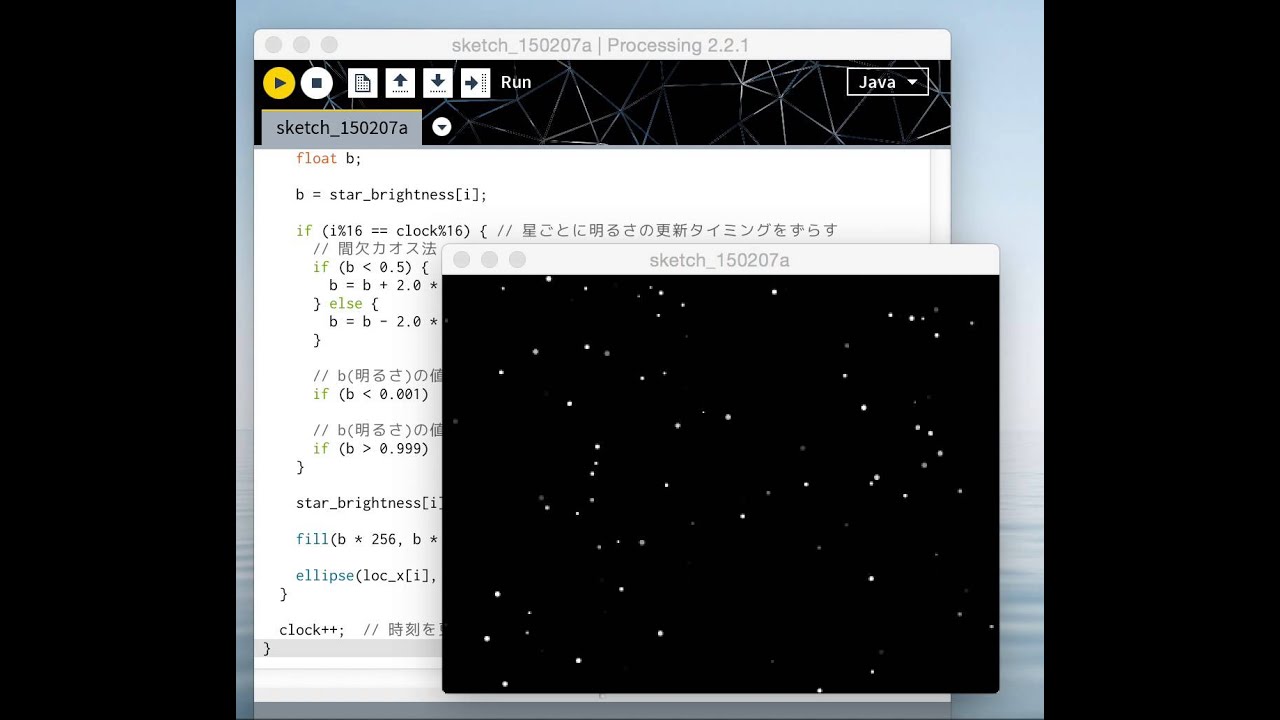1280x720 pixels.
Task: Open a sketch with the up-arrow icon
Action: pos(400,83)
